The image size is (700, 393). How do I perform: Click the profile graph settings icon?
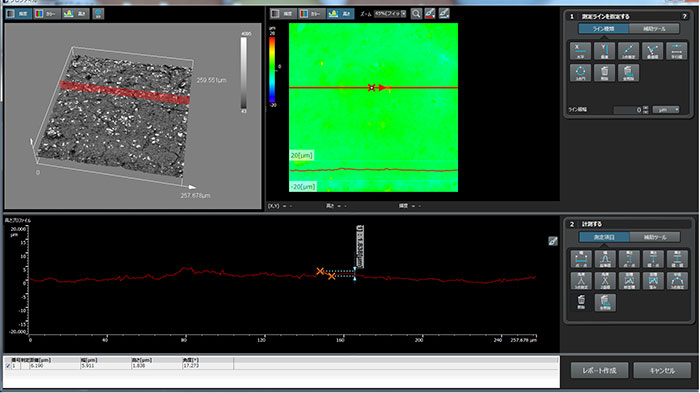pyautogui.click(x=553, y=241)
